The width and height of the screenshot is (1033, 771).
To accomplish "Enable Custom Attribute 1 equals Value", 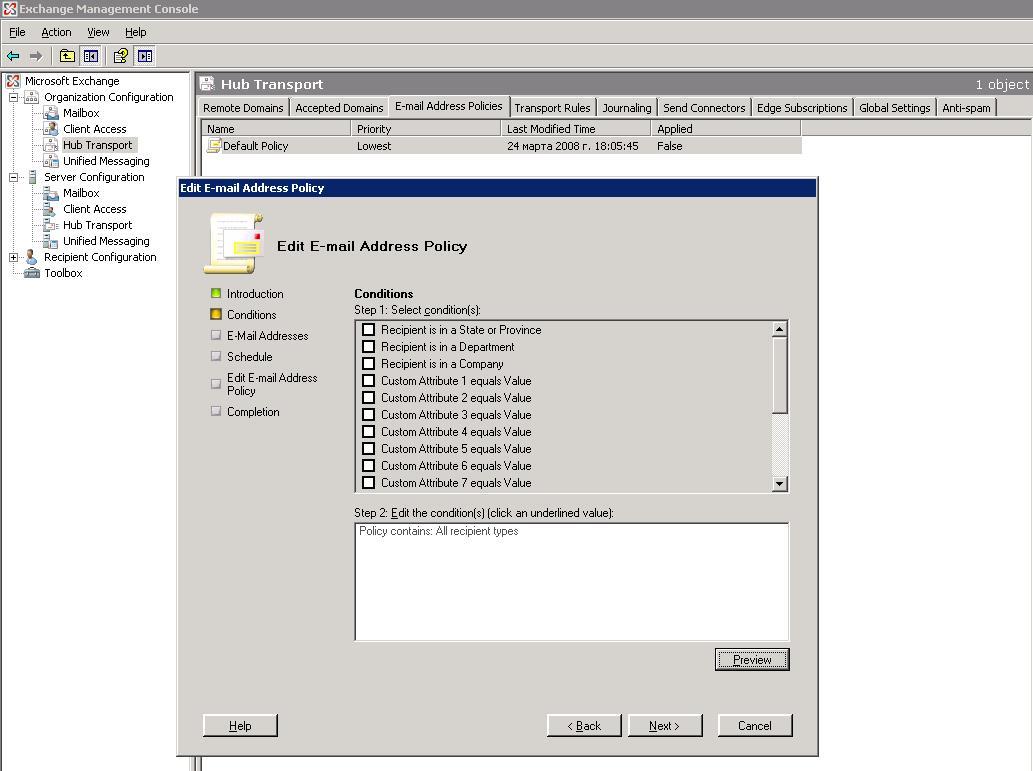I will click(369, 381).
